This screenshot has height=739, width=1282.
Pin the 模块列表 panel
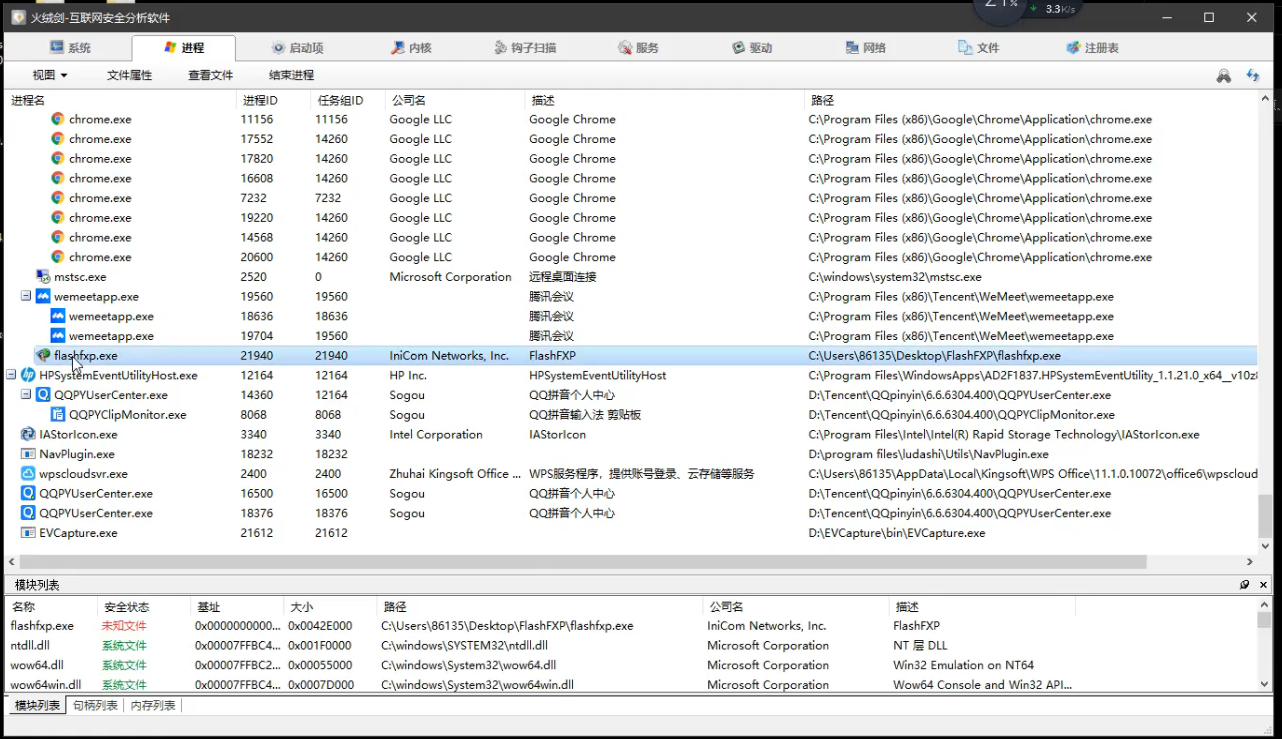[1245, 585]
